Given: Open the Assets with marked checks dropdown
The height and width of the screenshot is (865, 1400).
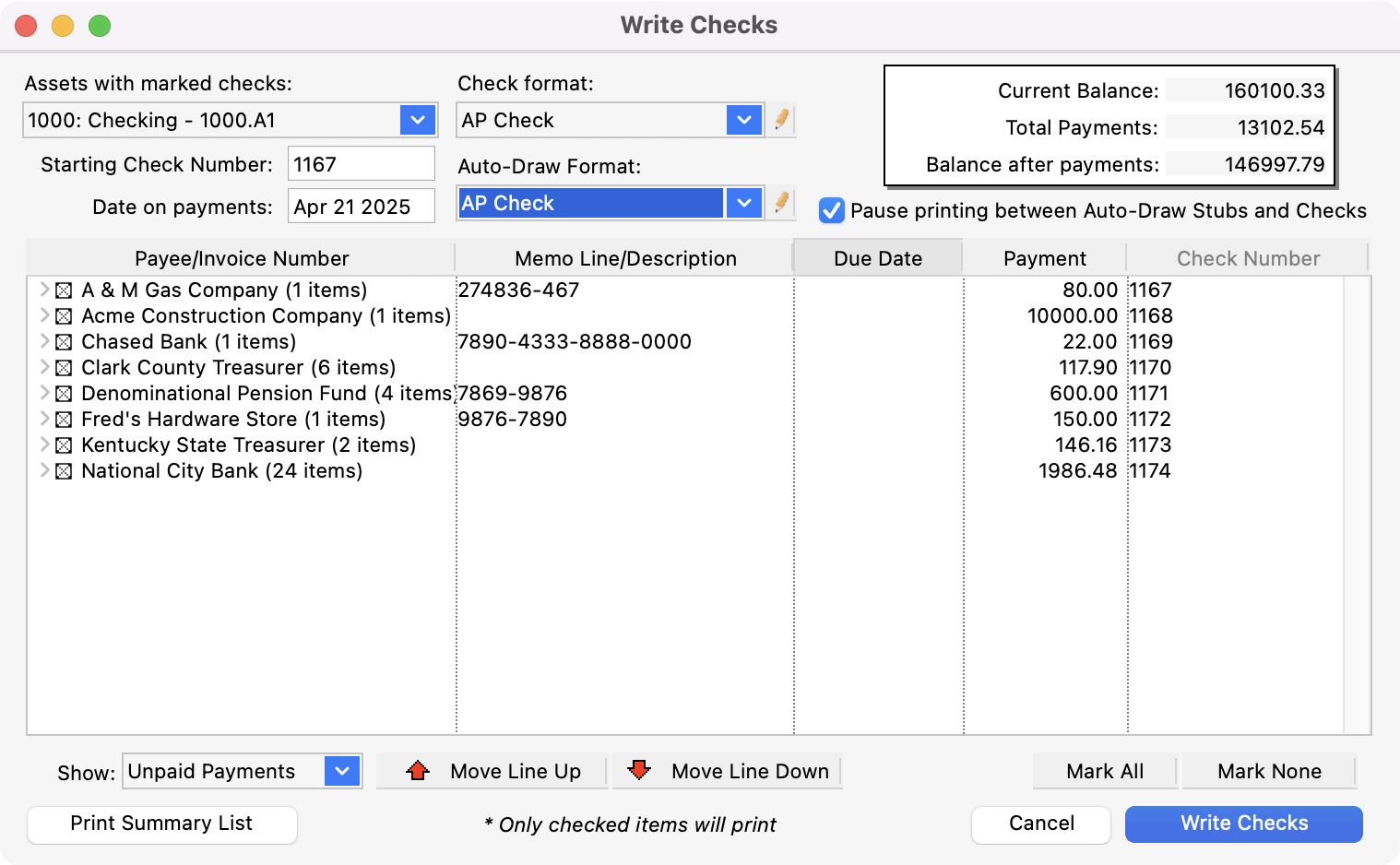Looking at the screenshot, I should pos(417,120).
